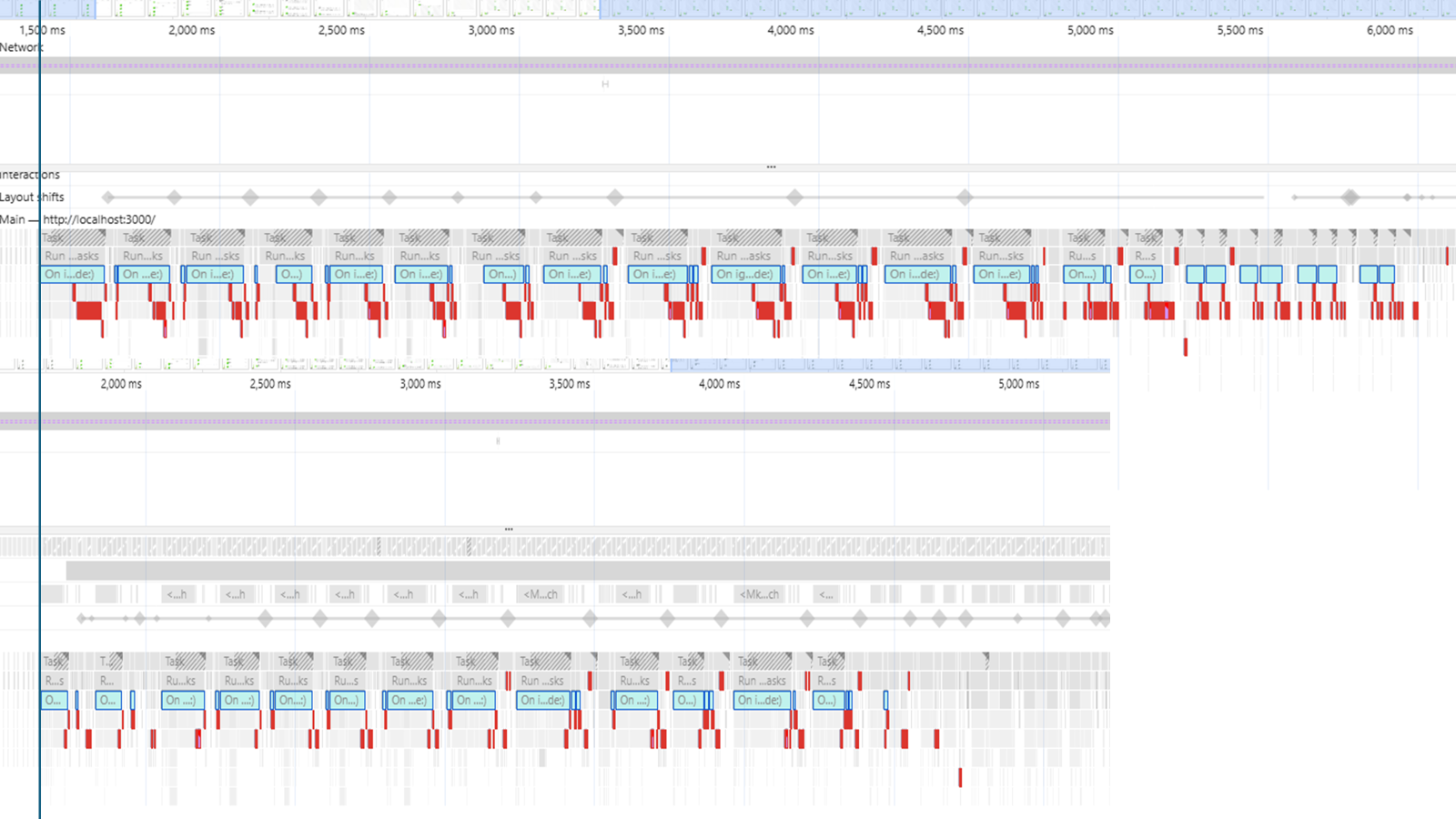Select the 'On ig...de:)' event in upper flame chart
This screenshot has height=819, width=1456.
(x=745, y=274)
